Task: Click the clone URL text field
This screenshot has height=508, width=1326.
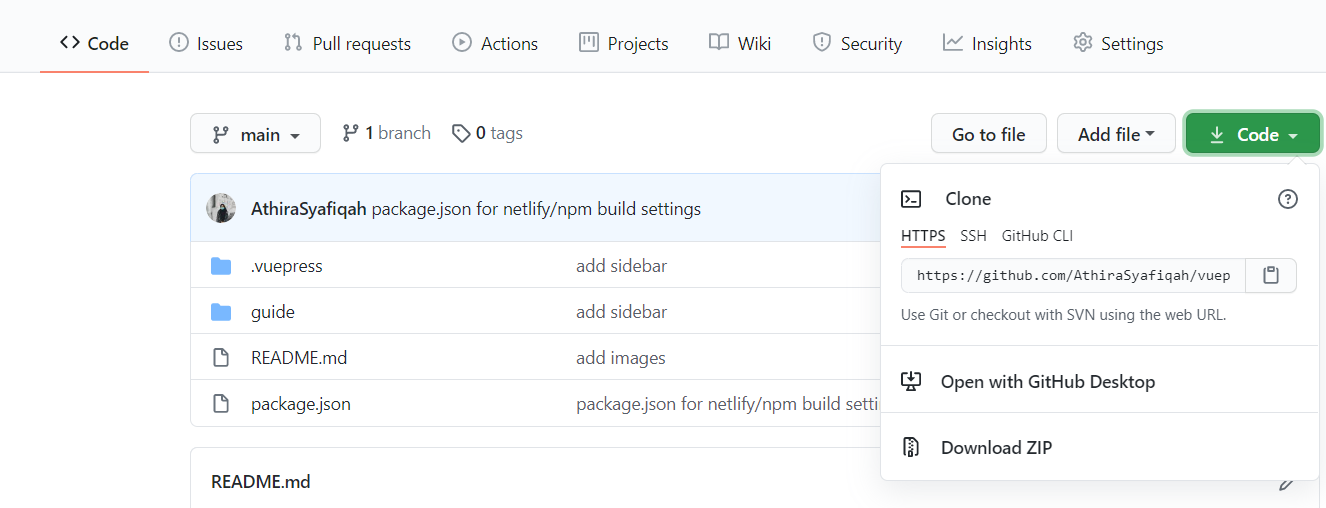Action: pyautogui.click(x=1073, y=275)
